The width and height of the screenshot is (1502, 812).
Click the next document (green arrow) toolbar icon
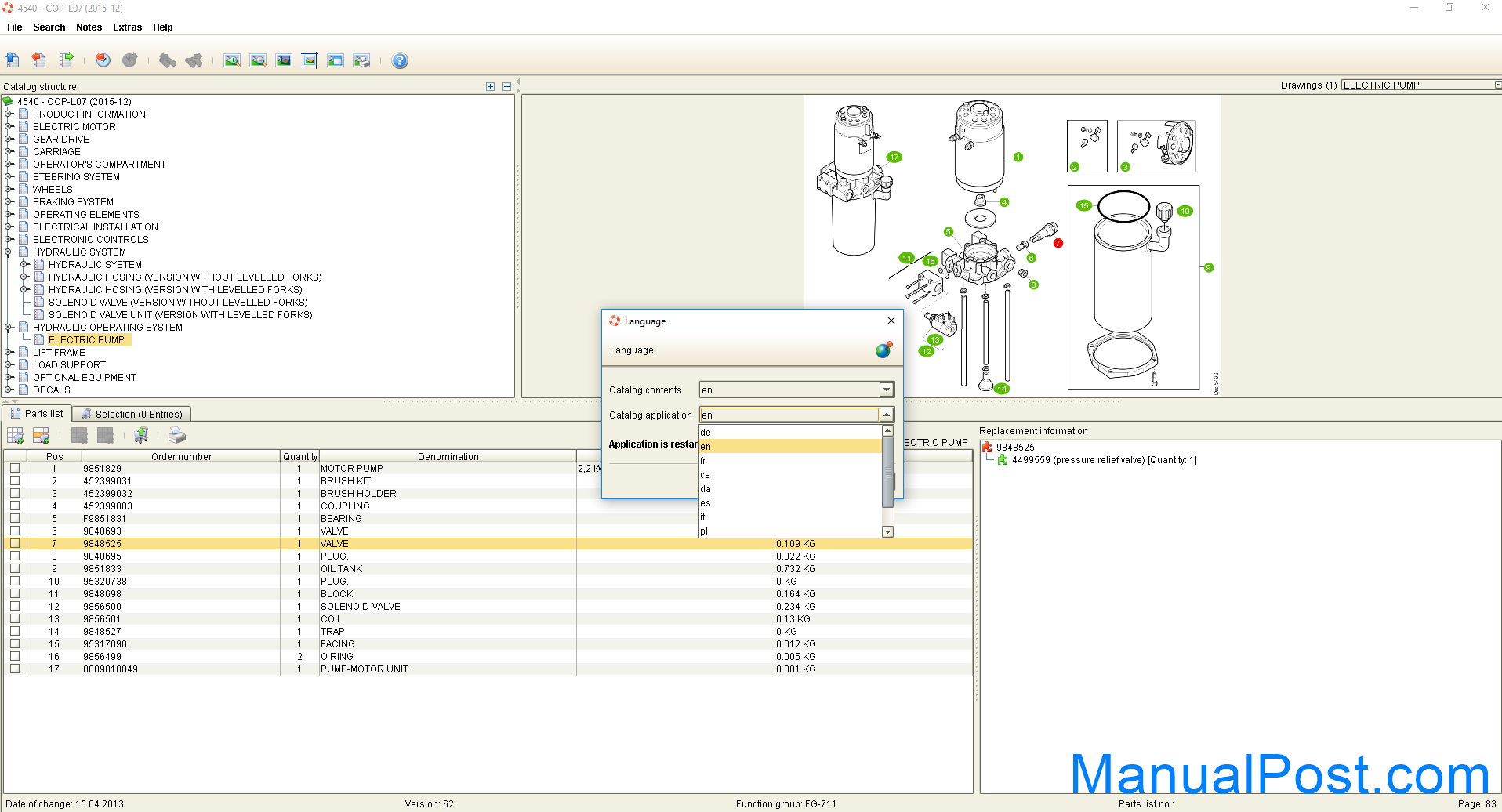click(x=66, y=60)
